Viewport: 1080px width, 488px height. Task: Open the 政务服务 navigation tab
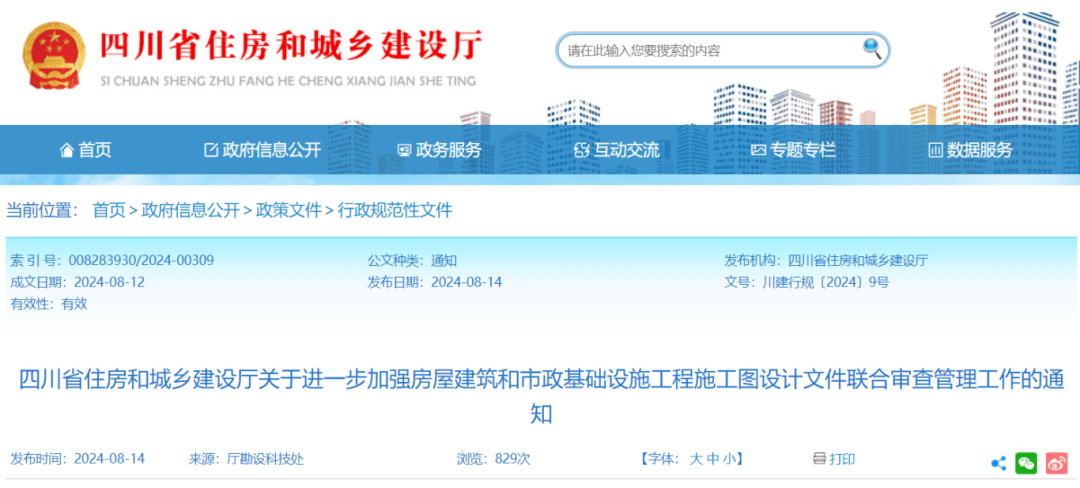point(439,149)
